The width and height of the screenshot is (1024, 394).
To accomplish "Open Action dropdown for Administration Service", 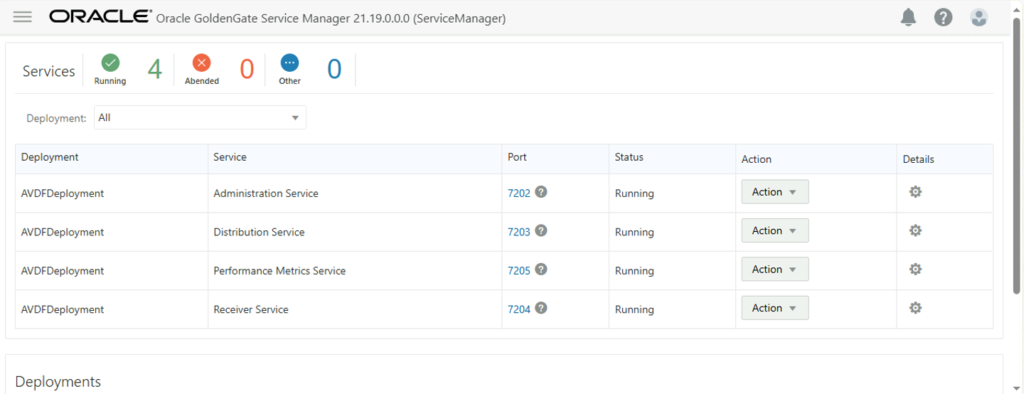I will (x=775, y=192).
